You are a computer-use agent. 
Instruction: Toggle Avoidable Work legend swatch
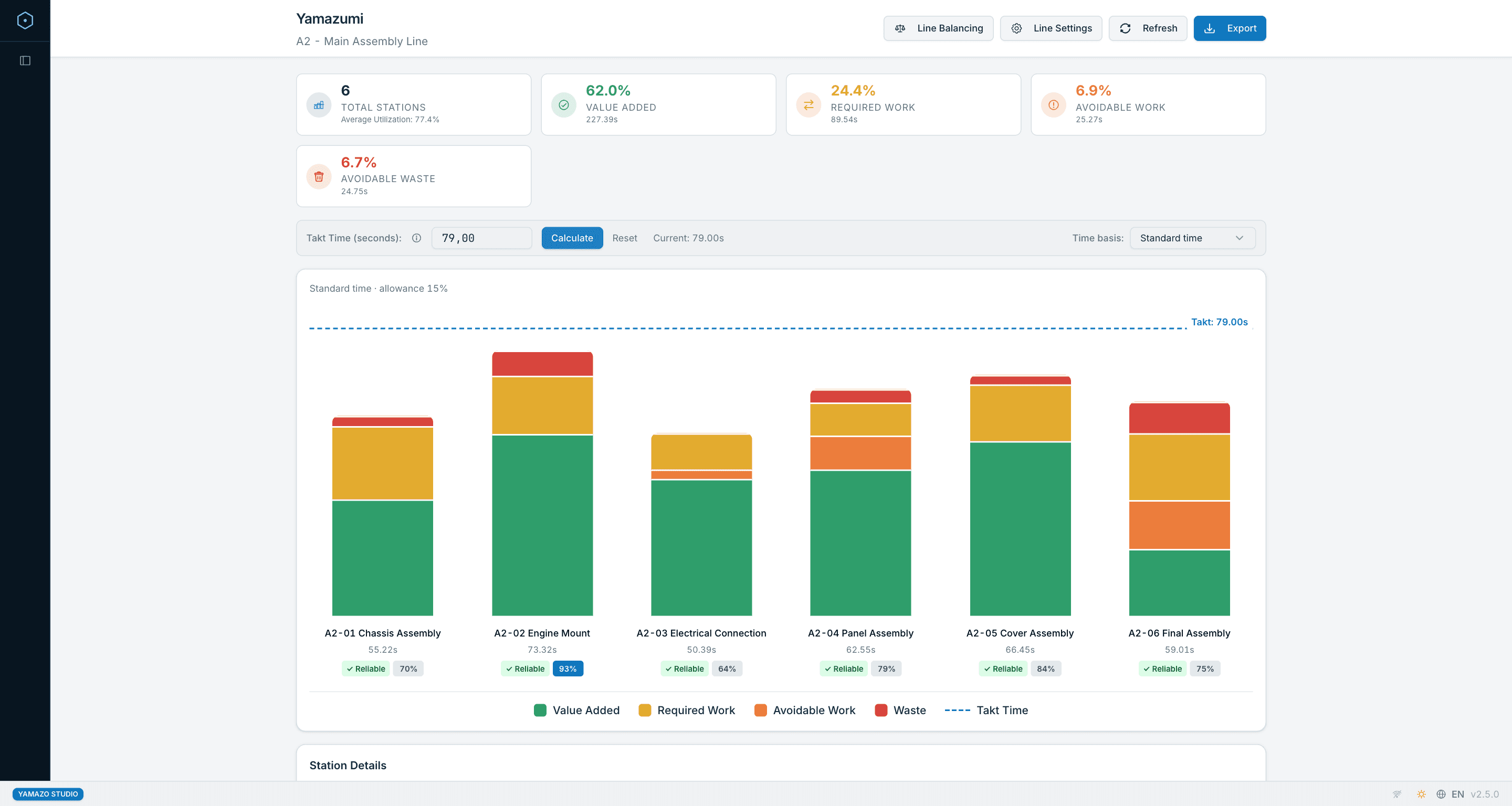(760, 710)
